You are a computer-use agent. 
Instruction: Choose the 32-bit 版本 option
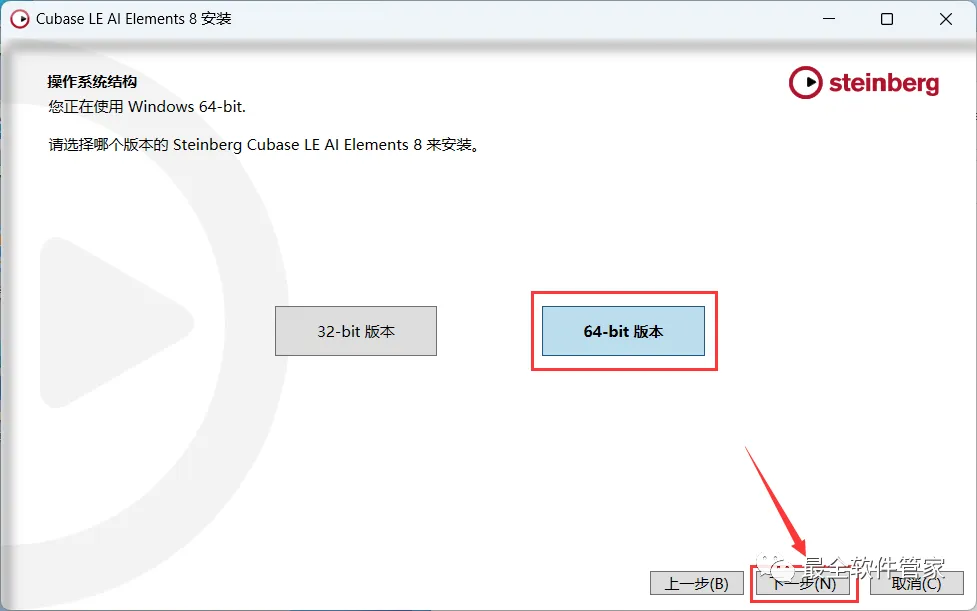pyautogui.click(x=356, y=331)
